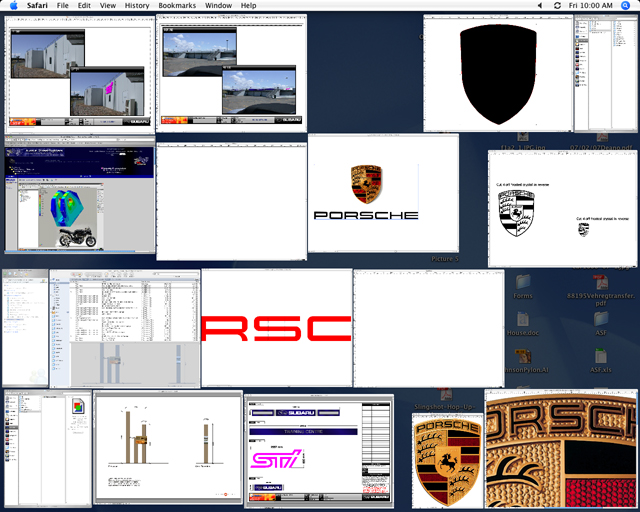The width and height of the screenshot is (640, 512).
Task: Open the History menu
Action: coord(137,5)
